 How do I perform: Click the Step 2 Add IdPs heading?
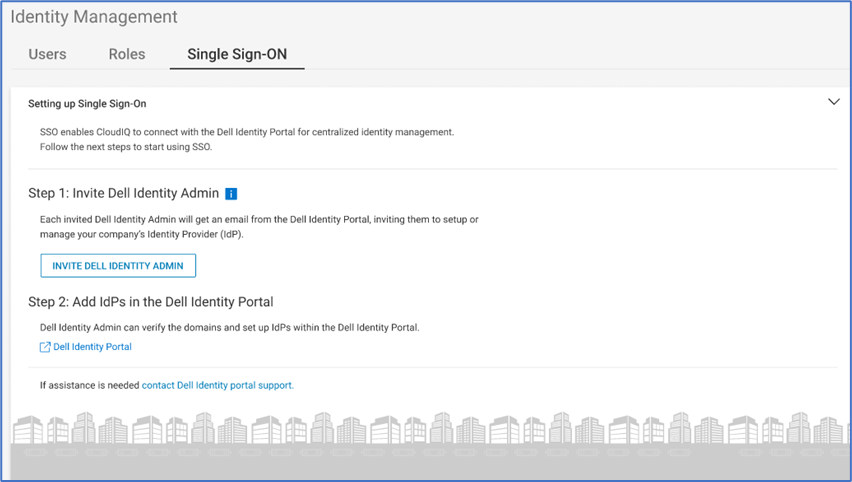(151, 302)
